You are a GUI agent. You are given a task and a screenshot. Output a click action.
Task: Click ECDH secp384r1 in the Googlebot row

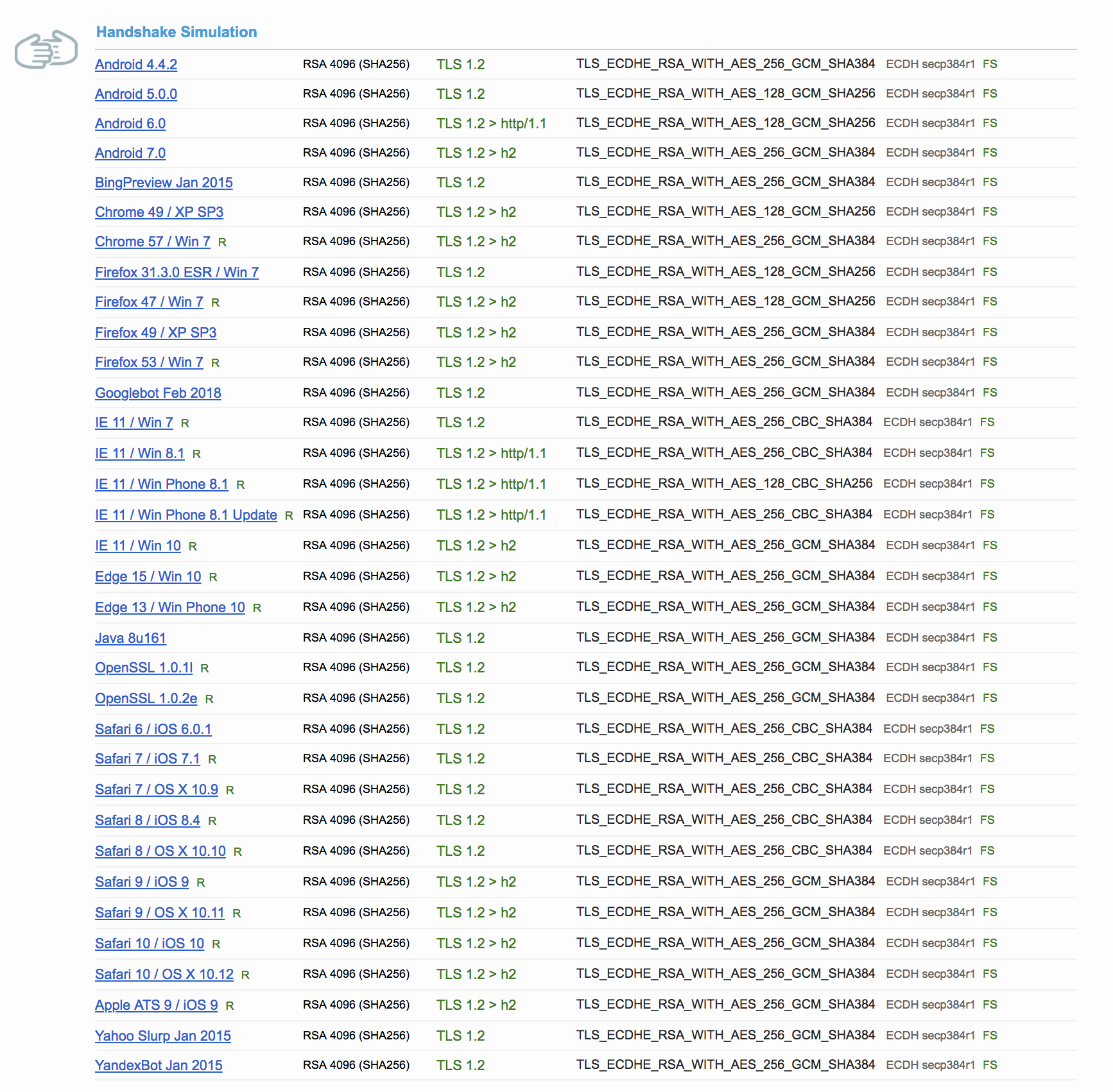pyautogui.click(x=930, y=393)
